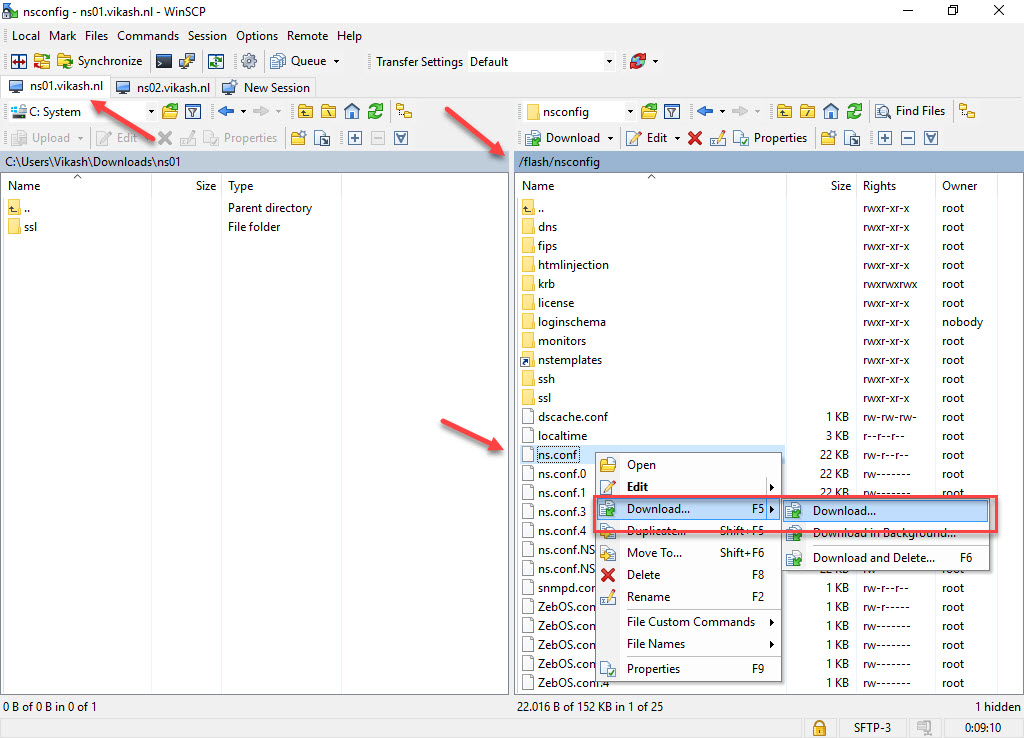
Task: Go back in the local panel
Action: (x=226, y=112)
